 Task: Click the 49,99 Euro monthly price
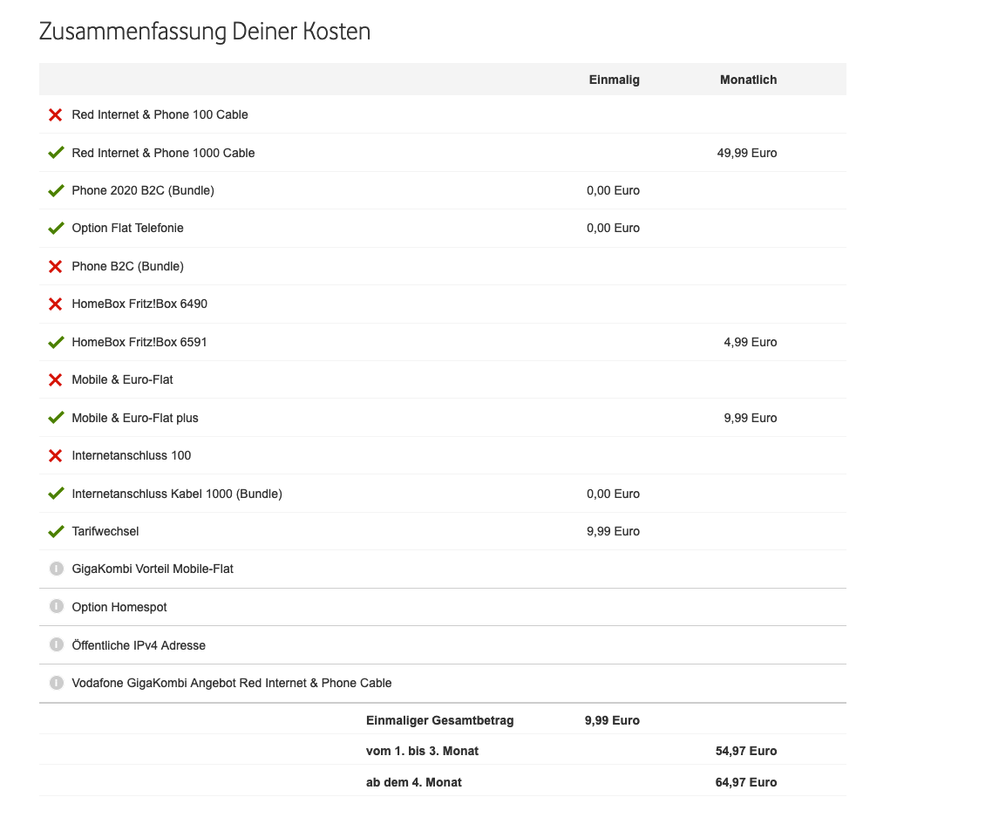[x=746, y=153]
